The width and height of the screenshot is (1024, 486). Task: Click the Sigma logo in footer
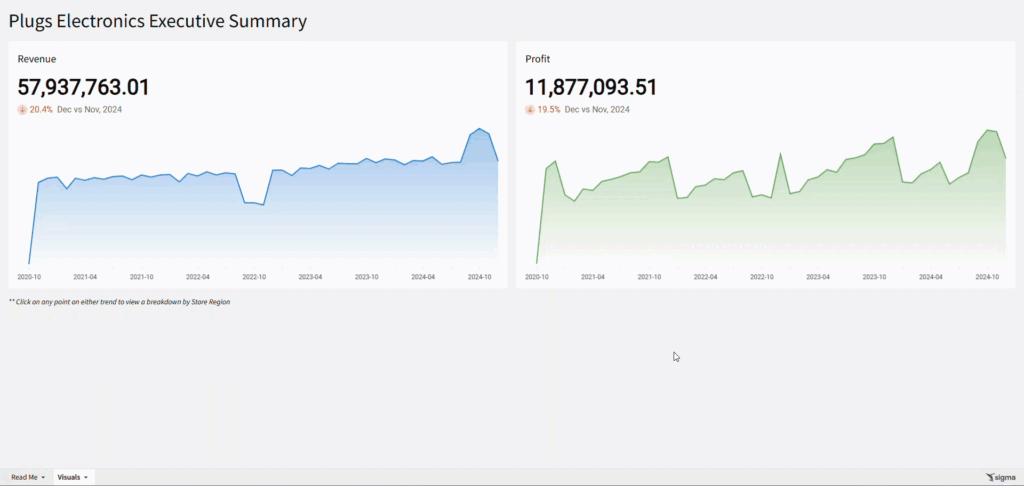[1000, 478]
